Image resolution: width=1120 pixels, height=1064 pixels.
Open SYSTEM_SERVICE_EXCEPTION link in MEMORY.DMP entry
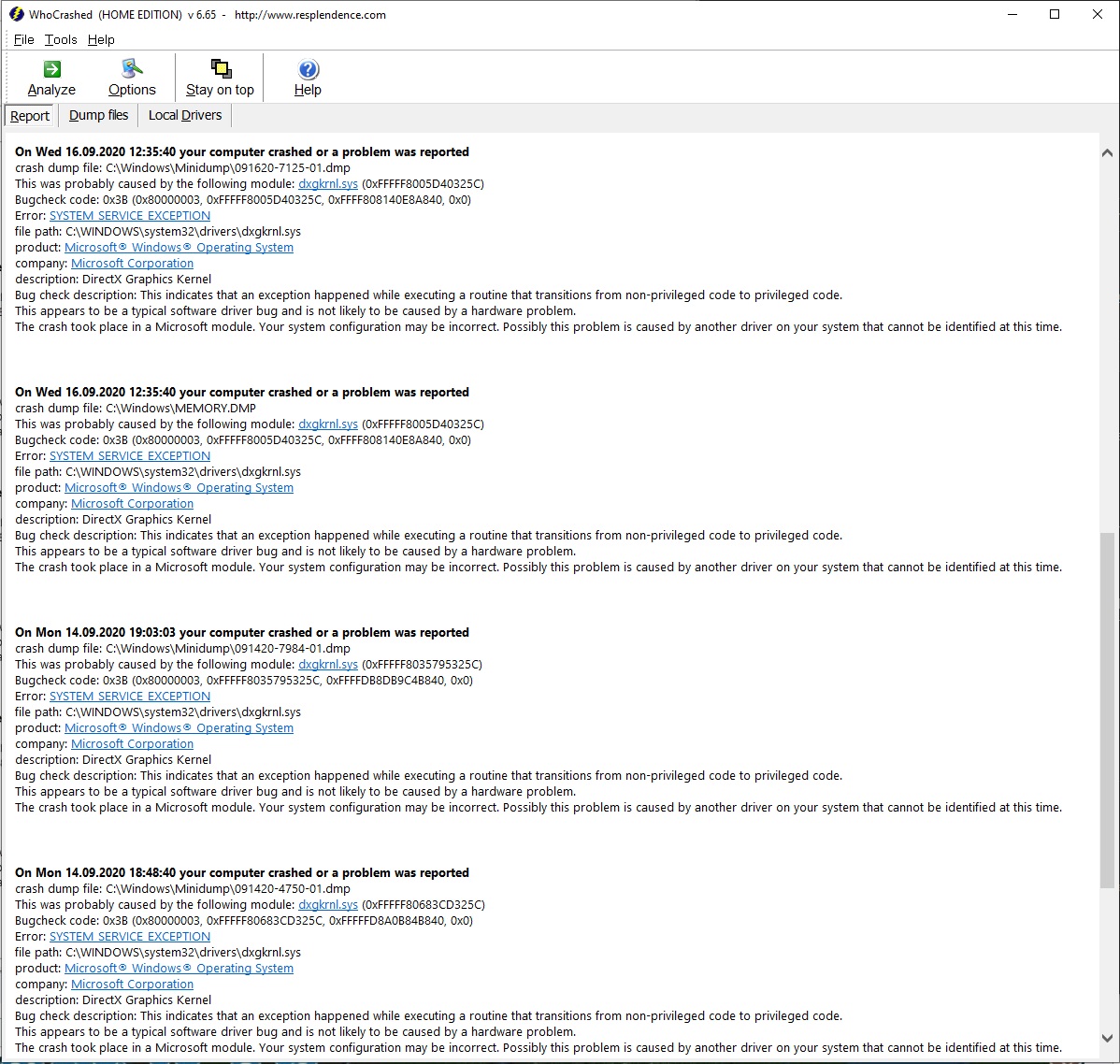(x=130, y=456)
